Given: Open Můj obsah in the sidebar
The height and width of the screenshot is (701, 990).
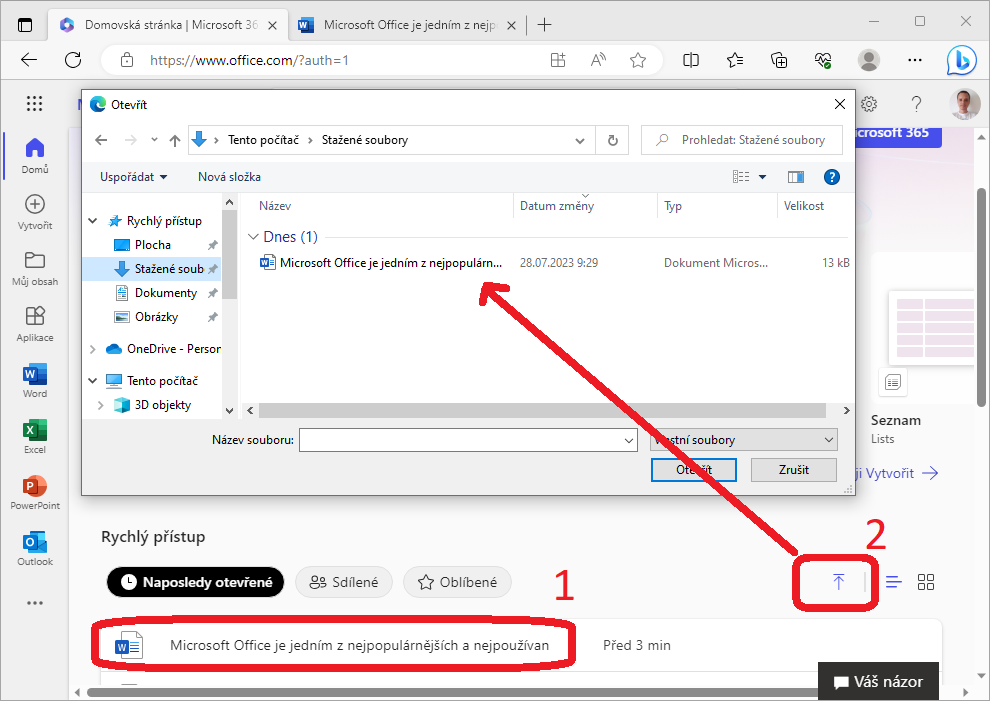Looking at the screenshot, I should (35, 268).
